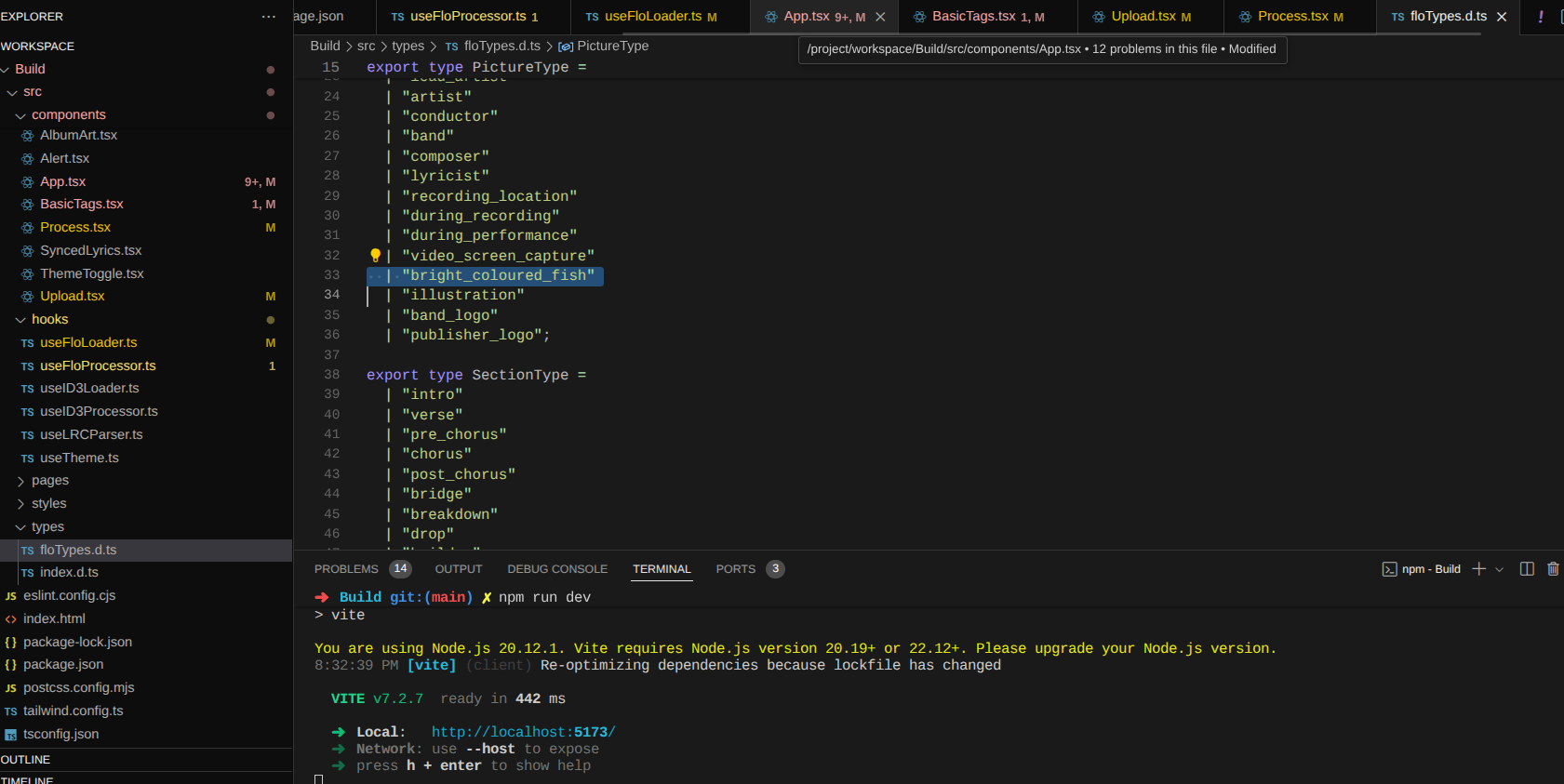Click PictureType in the breadcrumb

pyautogui.click(x=612, y=46)
